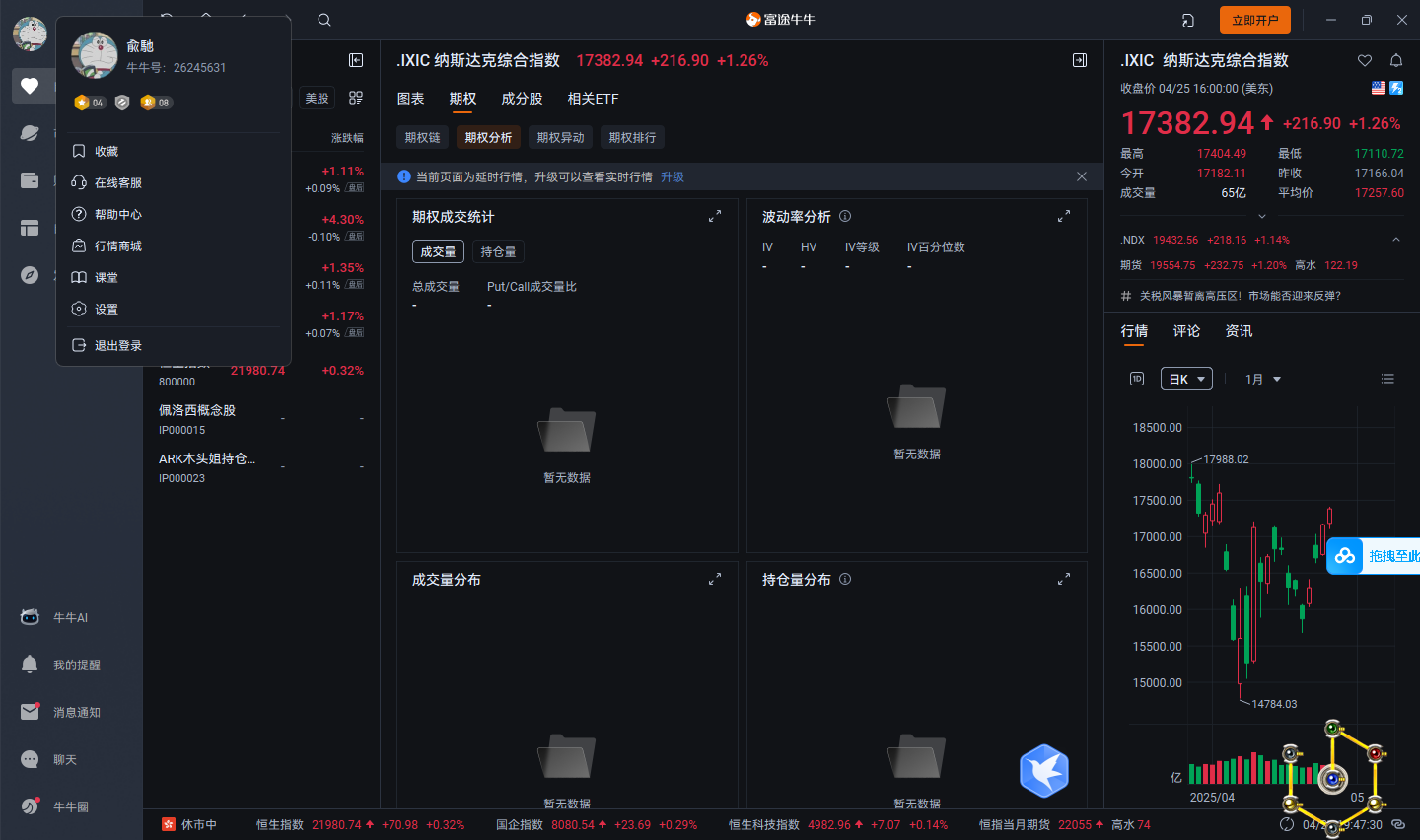Viewport: 1420px width, 840px height.
Task: Click the blue lightning quote level icon
Action: (x=1396, y=88)
